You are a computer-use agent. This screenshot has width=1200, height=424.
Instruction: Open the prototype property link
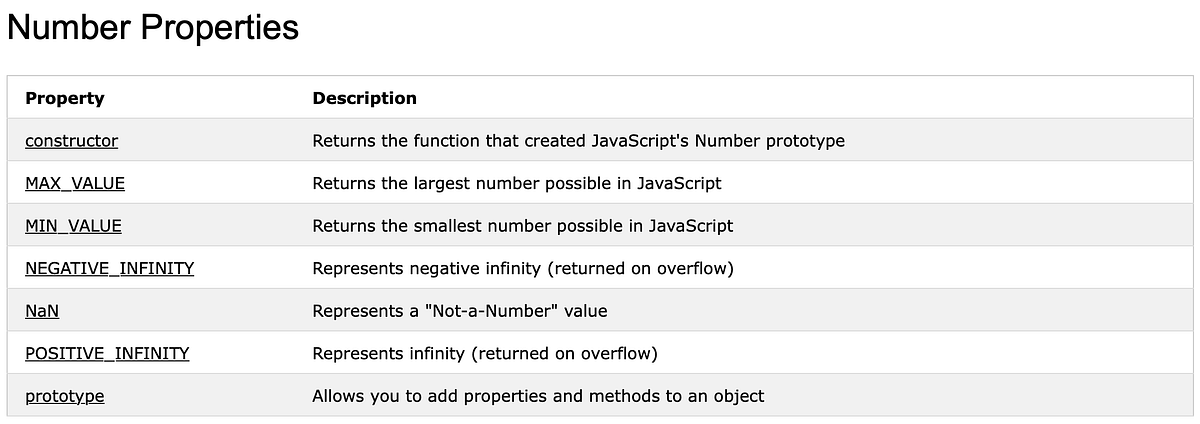click(x=65, y=396)
